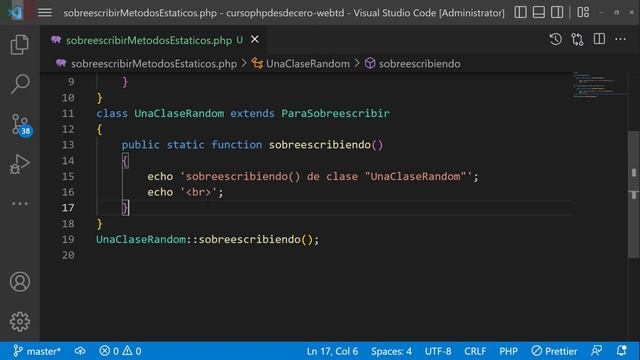The image size is (640, 360).
Task: Toggle secondary side bar layout button
Action: pos(557,12)
